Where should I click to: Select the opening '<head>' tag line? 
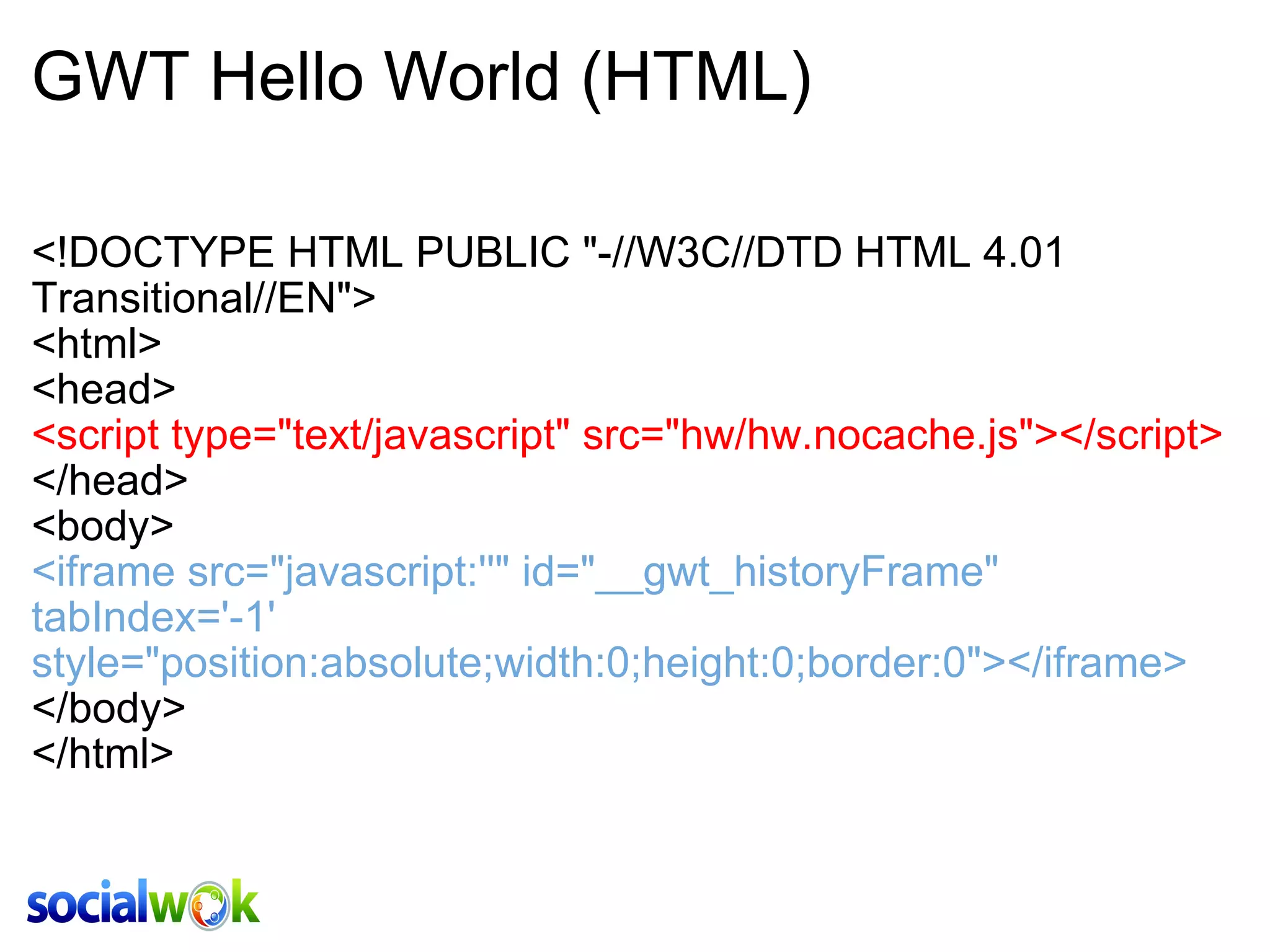tap(104, 389)
